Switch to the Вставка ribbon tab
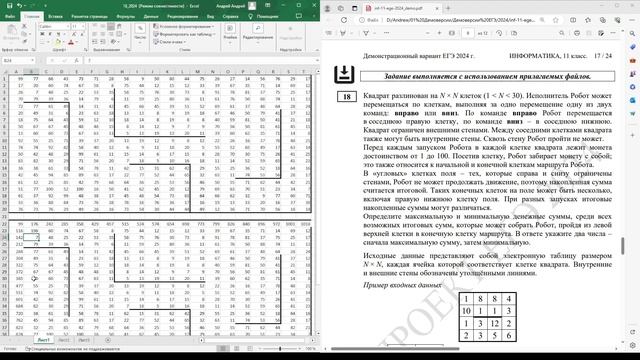Viewport: 640px width, 360px height. 55,16
